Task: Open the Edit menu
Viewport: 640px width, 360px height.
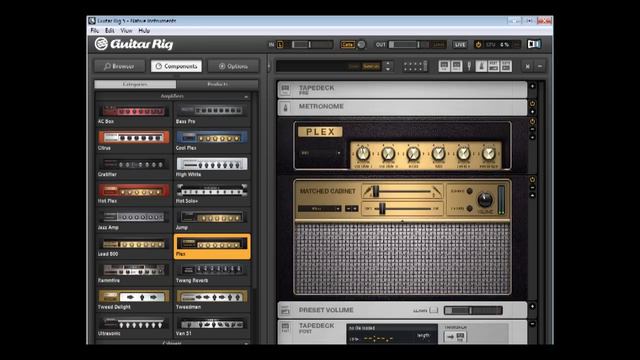Action: [109, 31]
